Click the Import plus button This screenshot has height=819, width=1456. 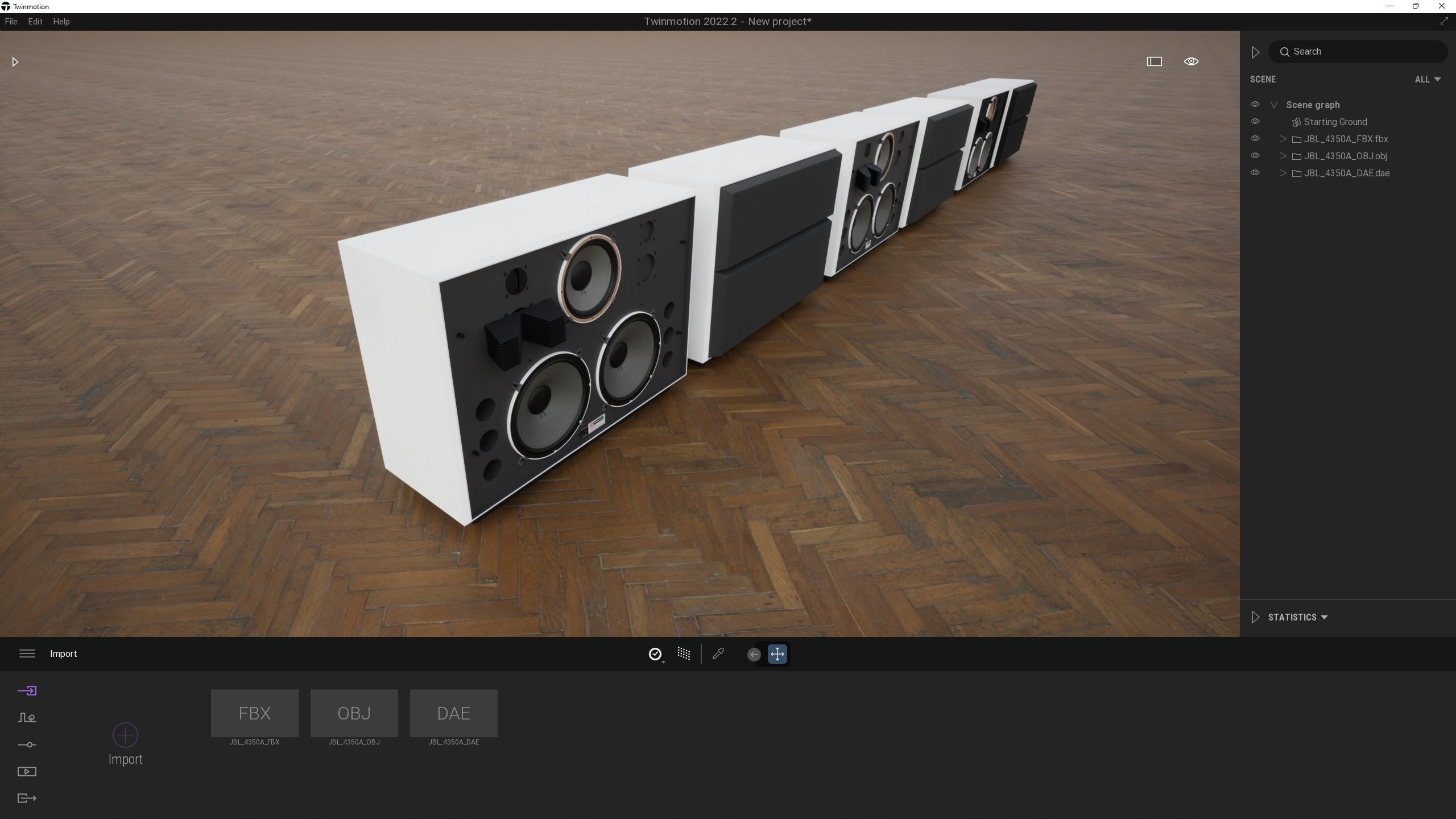tap(125, 735)
